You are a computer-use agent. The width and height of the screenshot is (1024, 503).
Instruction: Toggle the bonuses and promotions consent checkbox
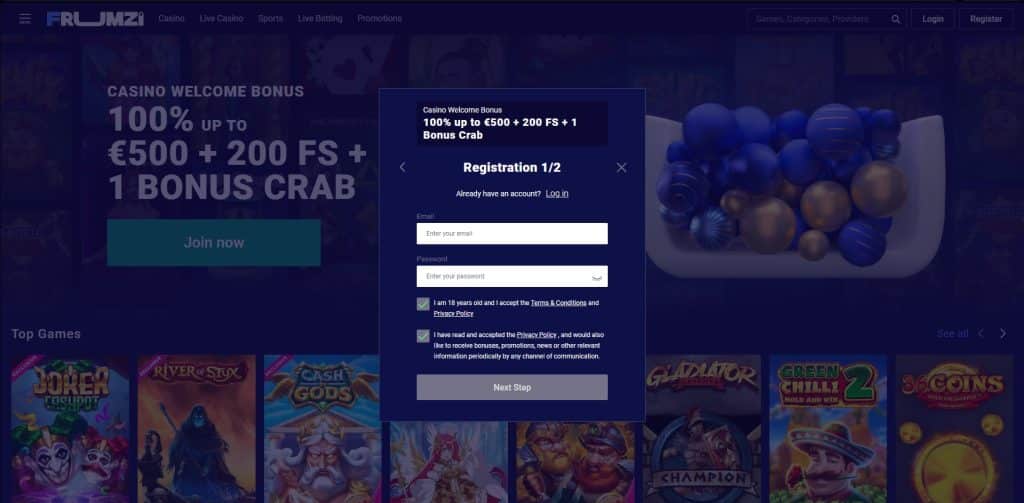(x=423, y=336)
